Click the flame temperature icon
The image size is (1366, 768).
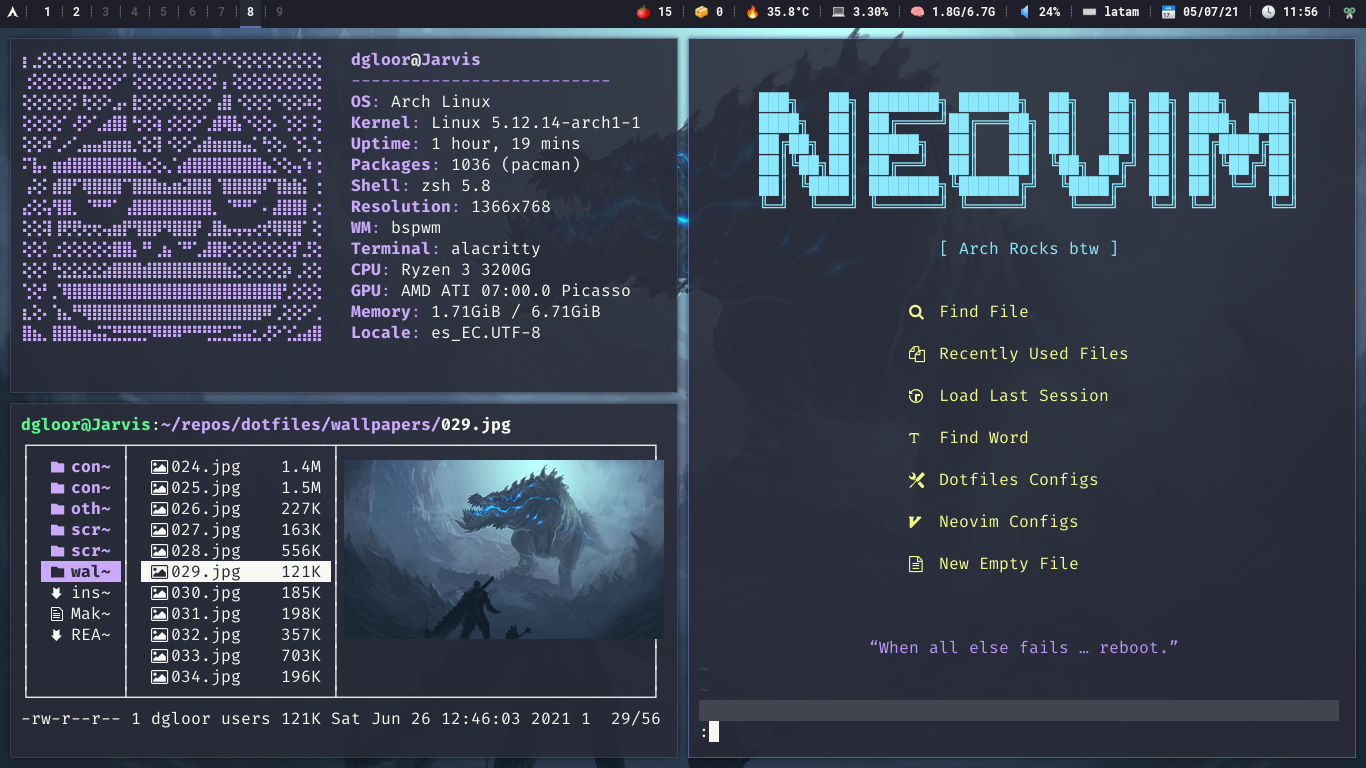coord(752,12)
